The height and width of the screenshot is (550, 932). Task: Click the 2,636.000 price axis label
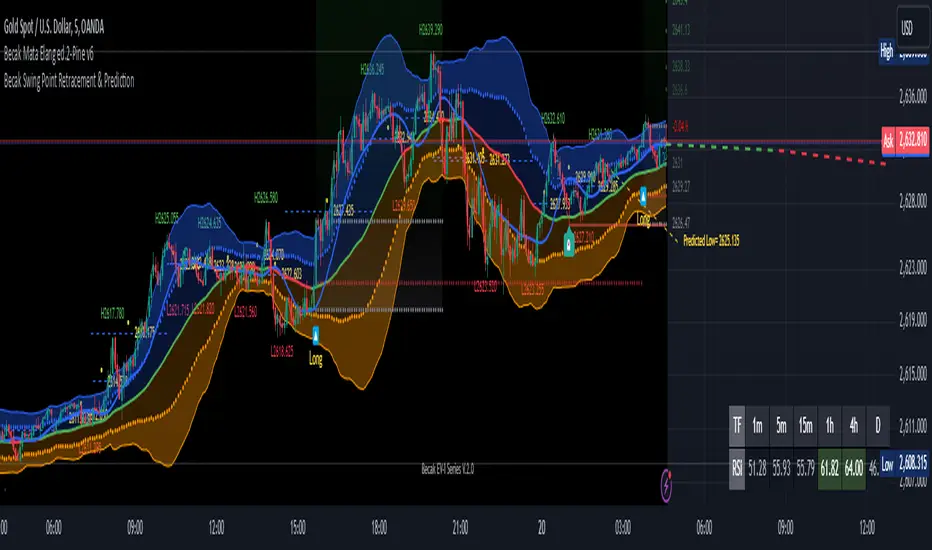(x=912, y=95)
